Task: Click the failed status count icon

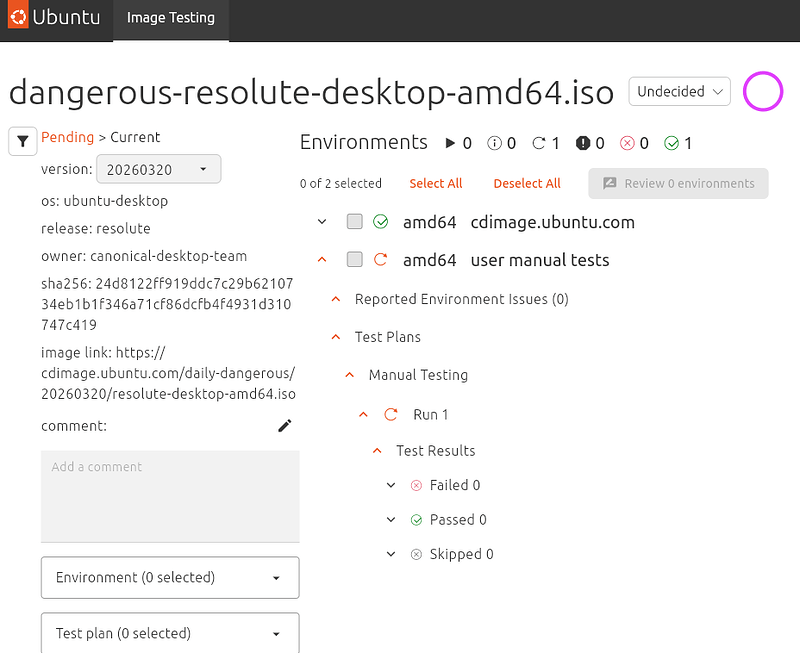Action: click(x=627, y=143)
